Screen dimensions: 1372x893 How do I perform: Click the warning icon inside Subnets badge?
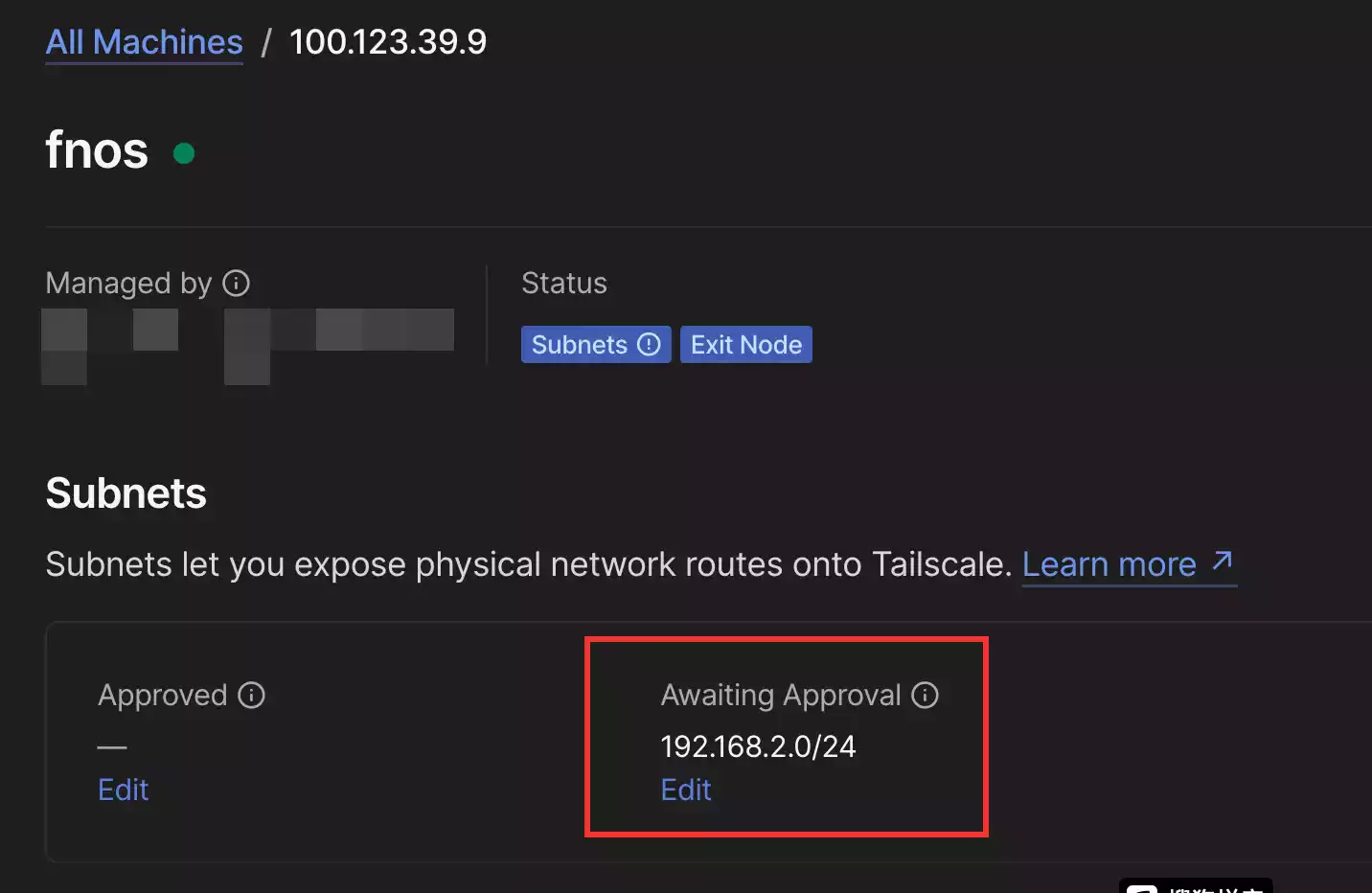pyautogui.click(x=649, y=345)
